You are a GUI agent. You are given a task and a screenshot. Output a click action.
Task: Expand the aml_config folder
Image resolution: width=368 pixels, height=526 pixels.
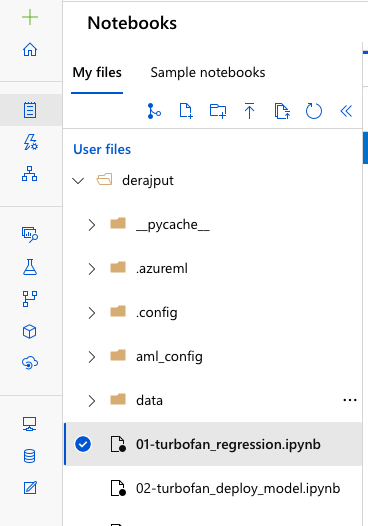[x=92, y=357]
